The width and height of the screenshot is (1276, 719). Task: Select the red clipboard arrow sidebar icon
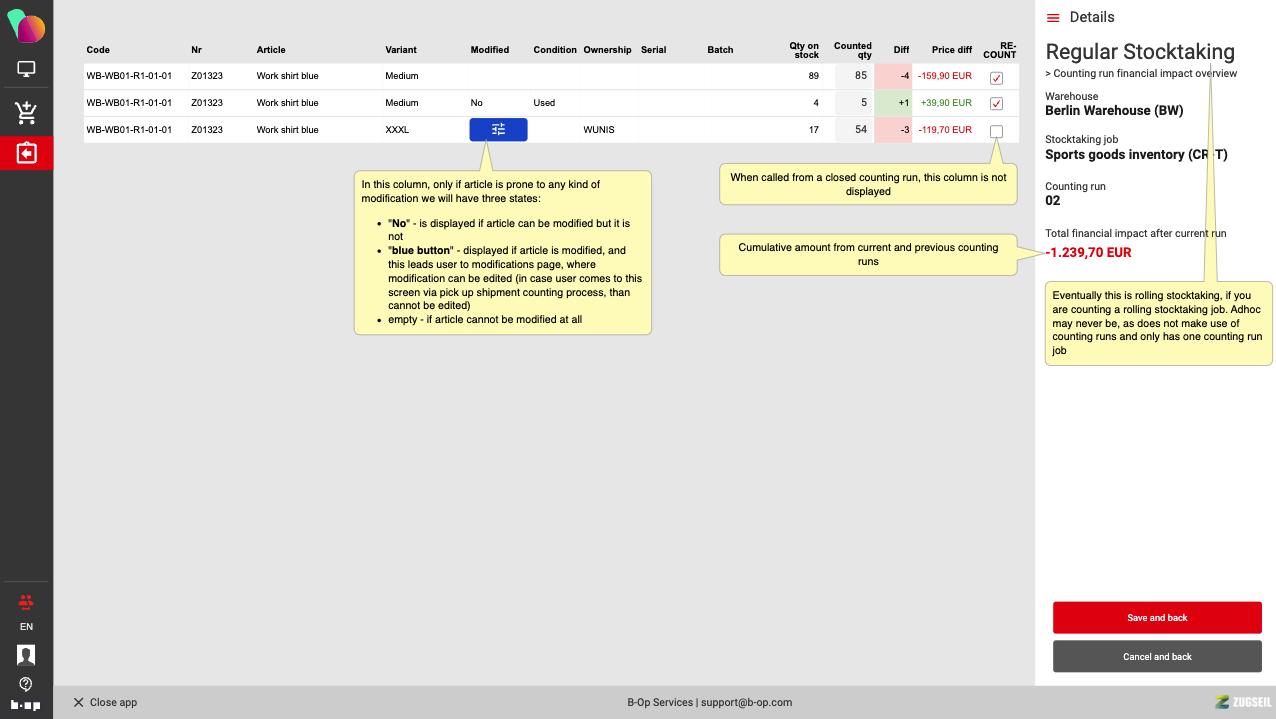pos(26,153)
